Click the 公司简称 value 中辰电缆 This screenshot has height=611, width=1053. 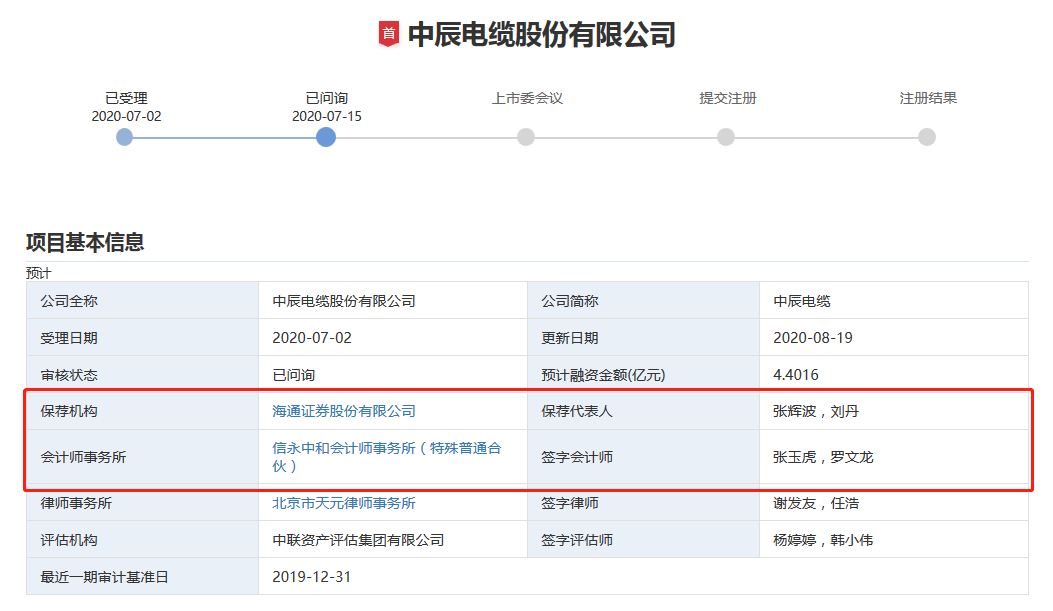point(802,301)
